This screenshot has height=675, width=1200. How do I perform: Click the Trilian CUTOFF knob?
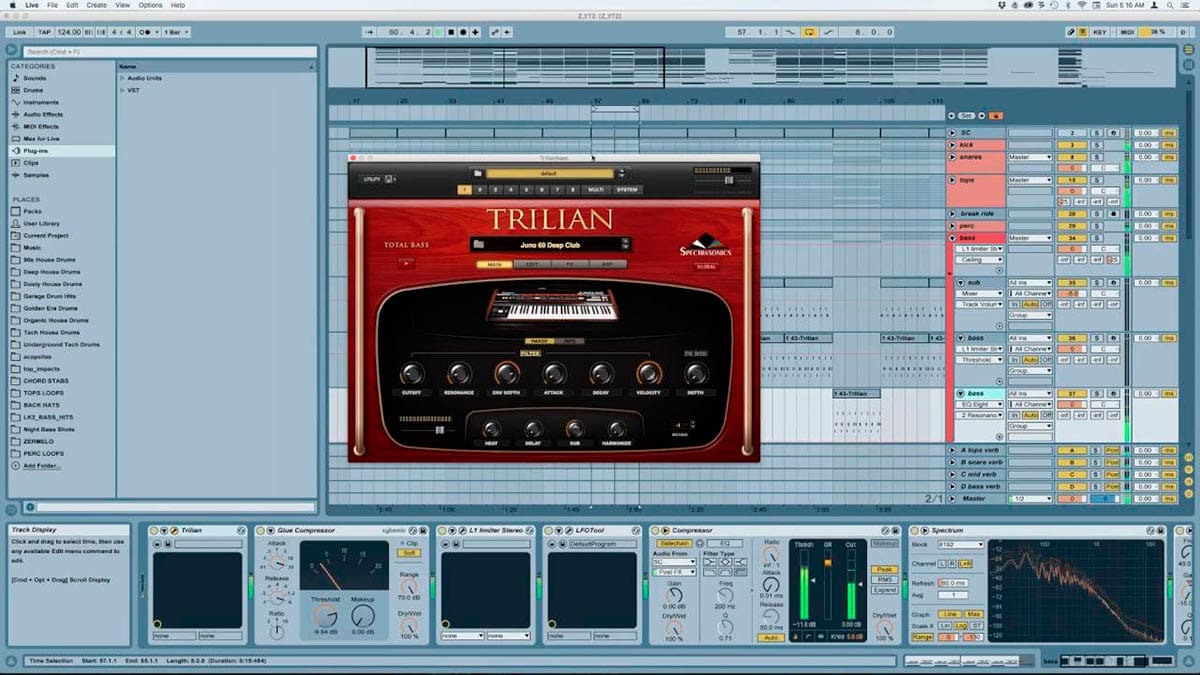411,374
